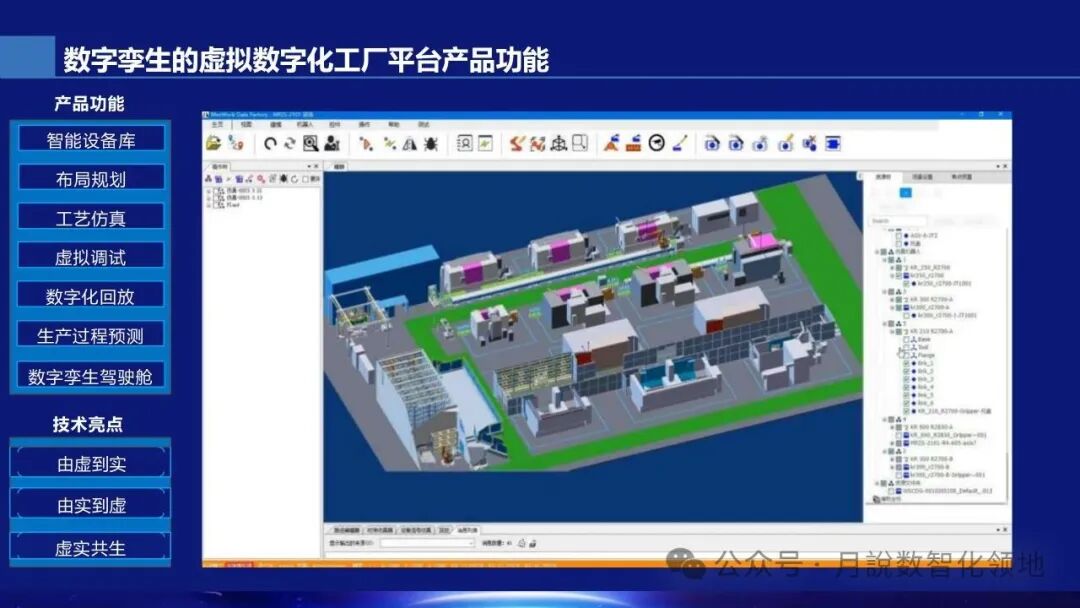Click the black circle camera-view icon
1080x608 pixels.
tap(657, 143)
